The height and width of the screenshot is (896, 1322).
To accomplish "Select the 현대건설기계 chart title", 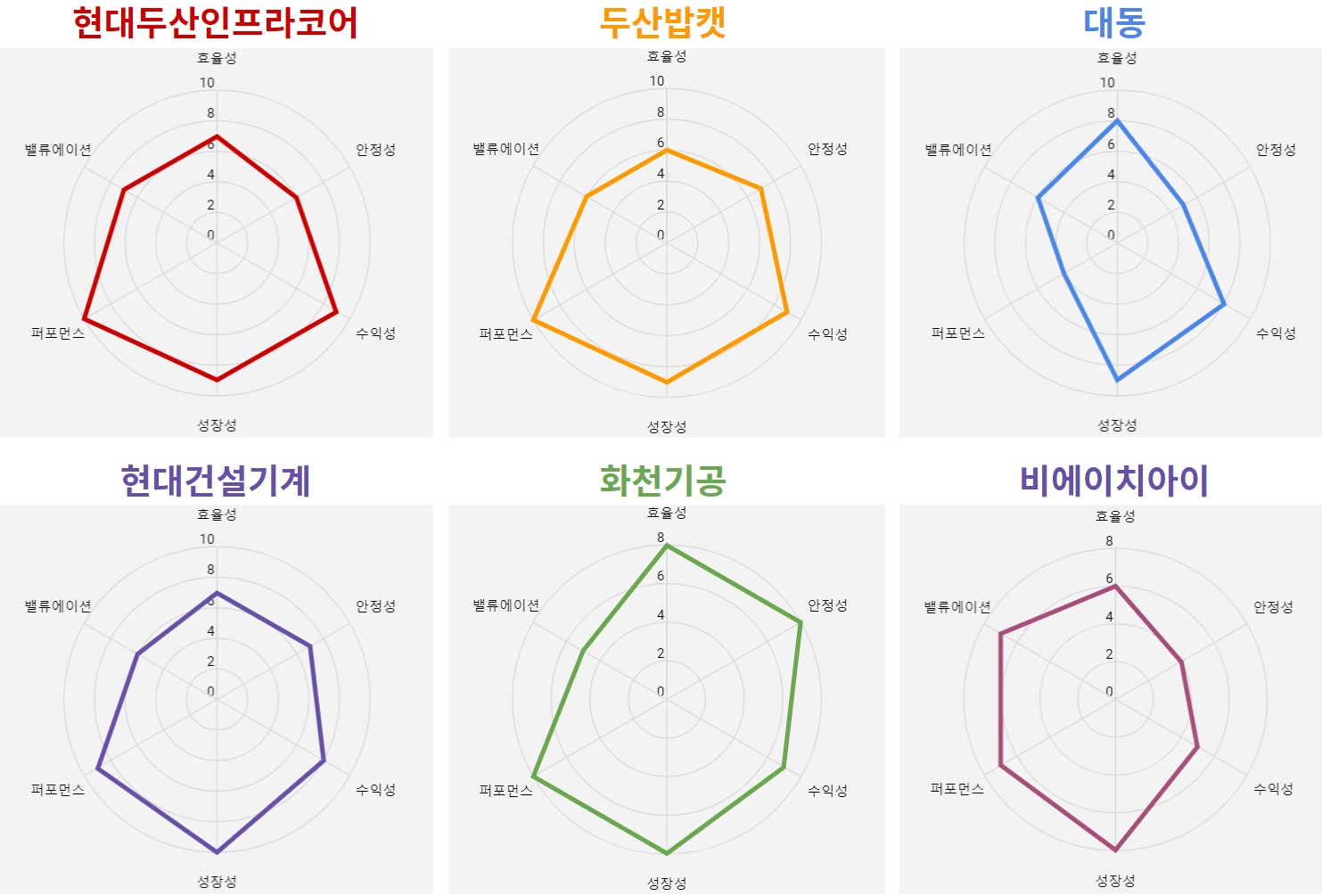I will click(x=216, y=481).
